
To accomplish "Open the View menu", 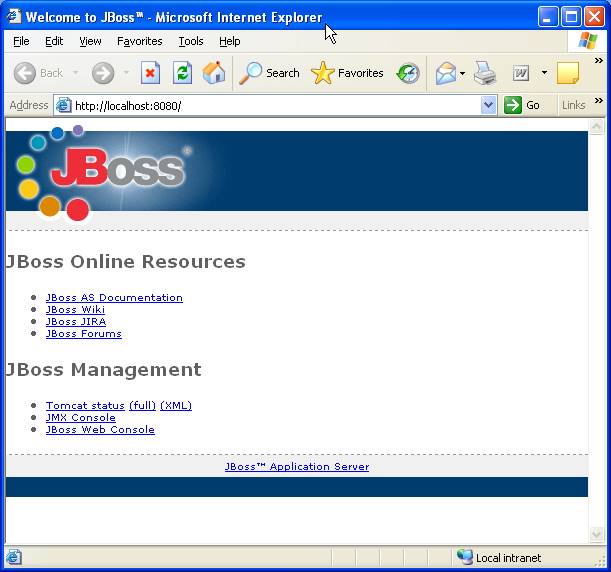I will coord(90,41).
